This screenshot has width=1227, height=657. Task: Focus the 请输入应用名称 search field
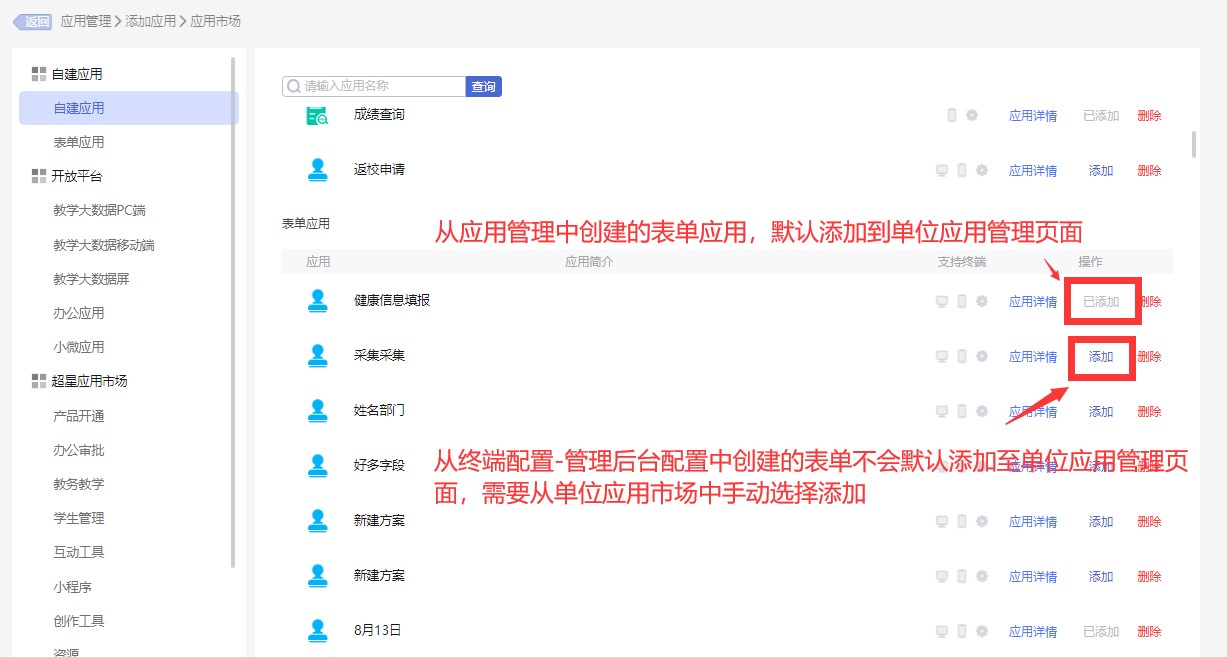(x=374, y=87)
